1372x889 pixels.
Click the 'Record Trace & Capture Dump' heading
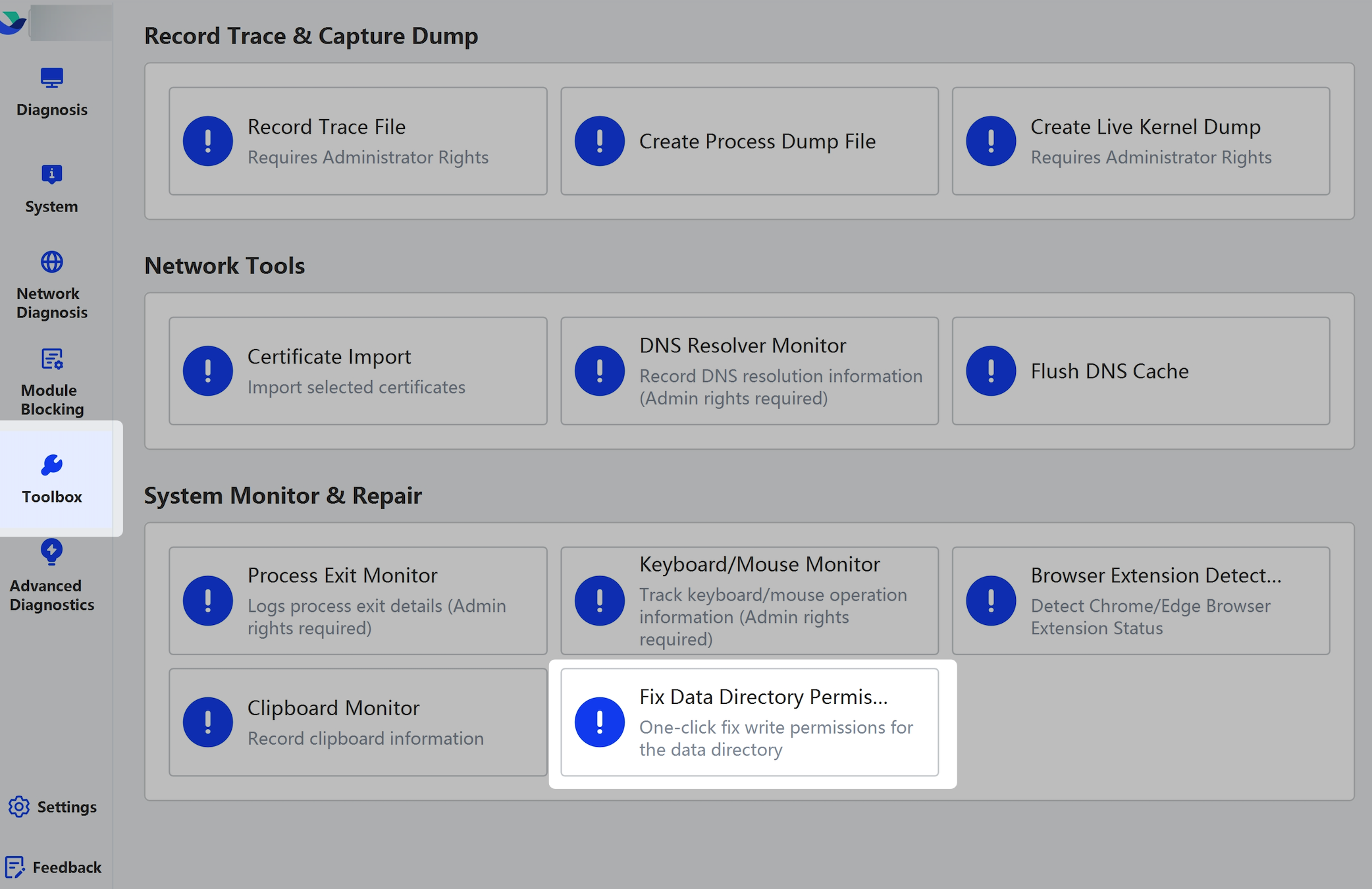[311, 36]
